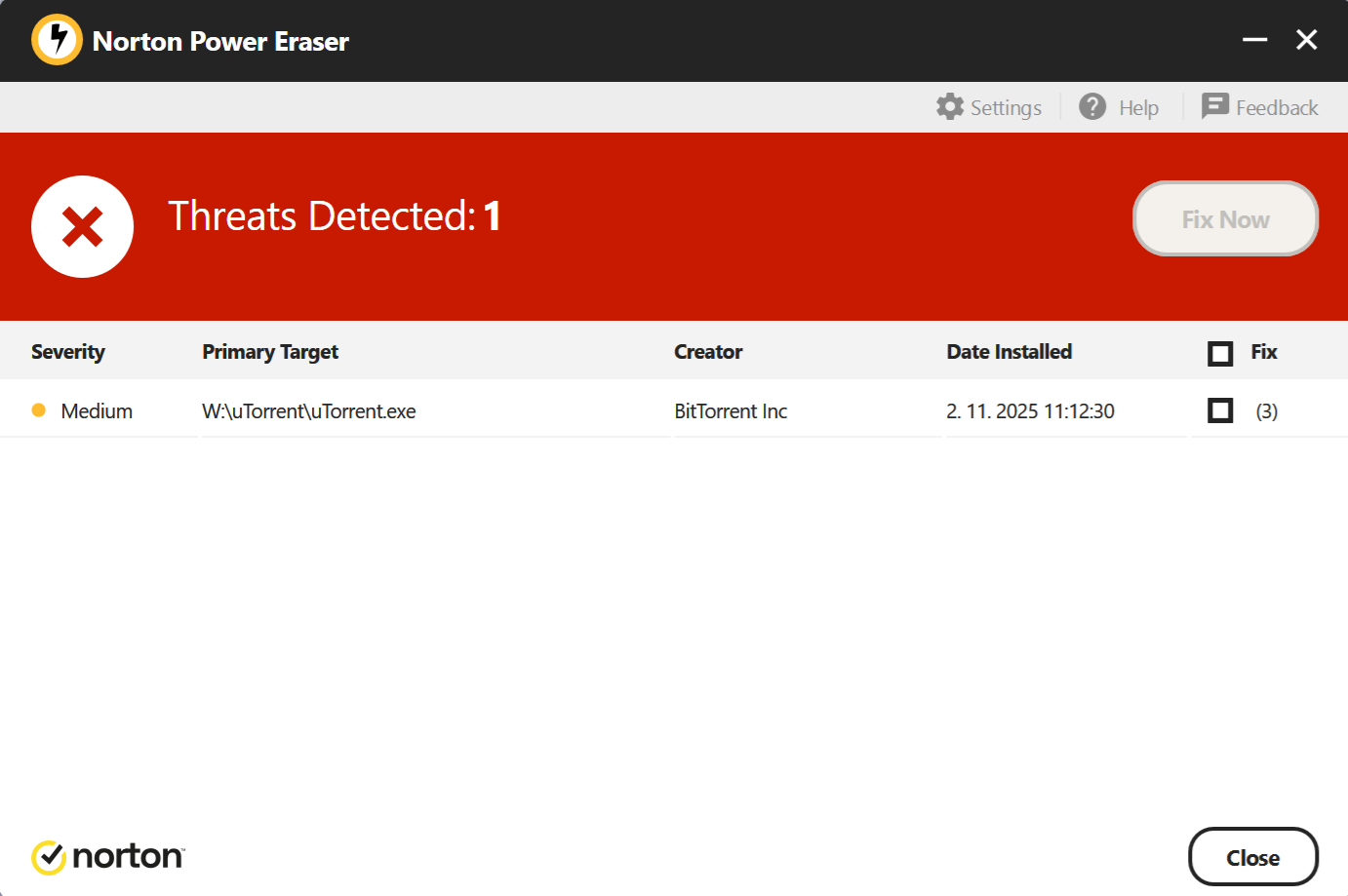
Task: Sort by the Date Installed column header
Action: pos(1009,352)
